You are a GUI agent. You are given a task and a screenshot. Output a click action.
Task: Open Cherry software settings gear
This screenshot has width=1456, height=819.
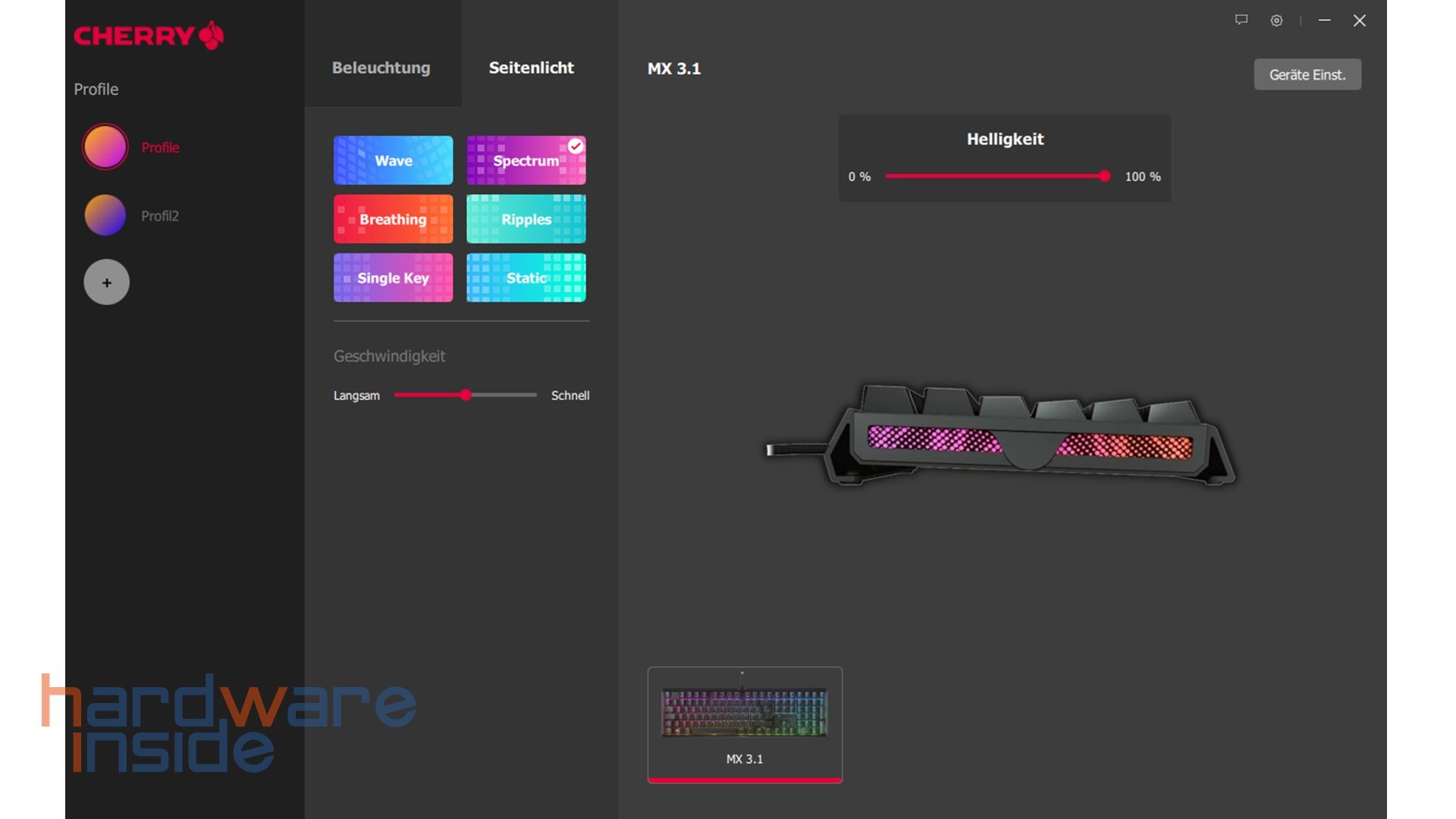[x=1277, y=21]
